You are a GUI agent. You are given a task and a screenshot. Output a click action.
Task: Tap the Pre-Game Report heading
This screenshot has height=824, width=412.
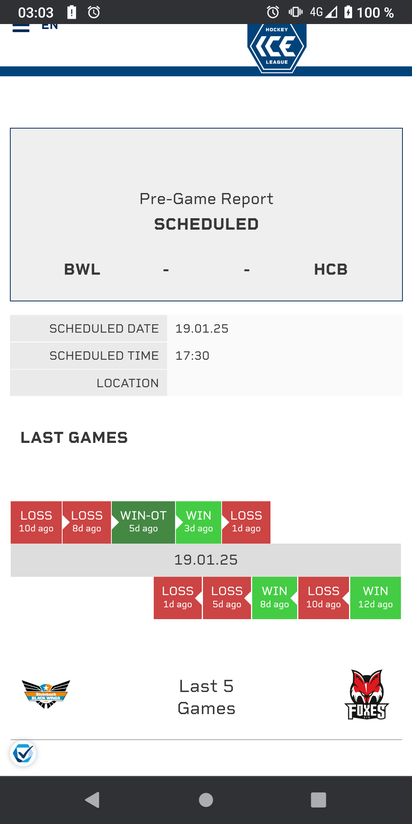click(206, 199)
